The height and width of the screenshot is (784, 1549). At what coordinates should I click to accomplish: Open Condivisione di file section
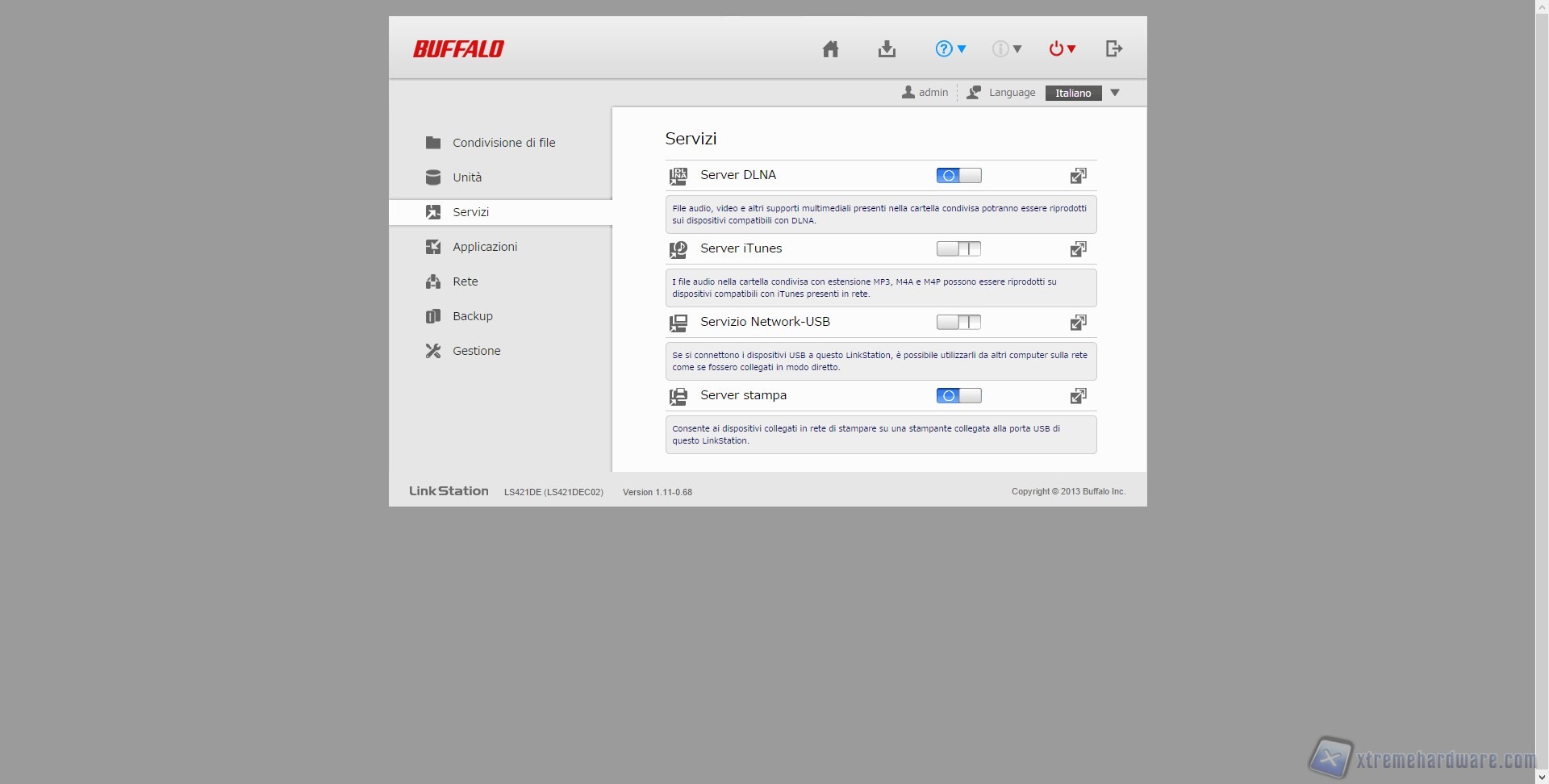click(503, 143)
